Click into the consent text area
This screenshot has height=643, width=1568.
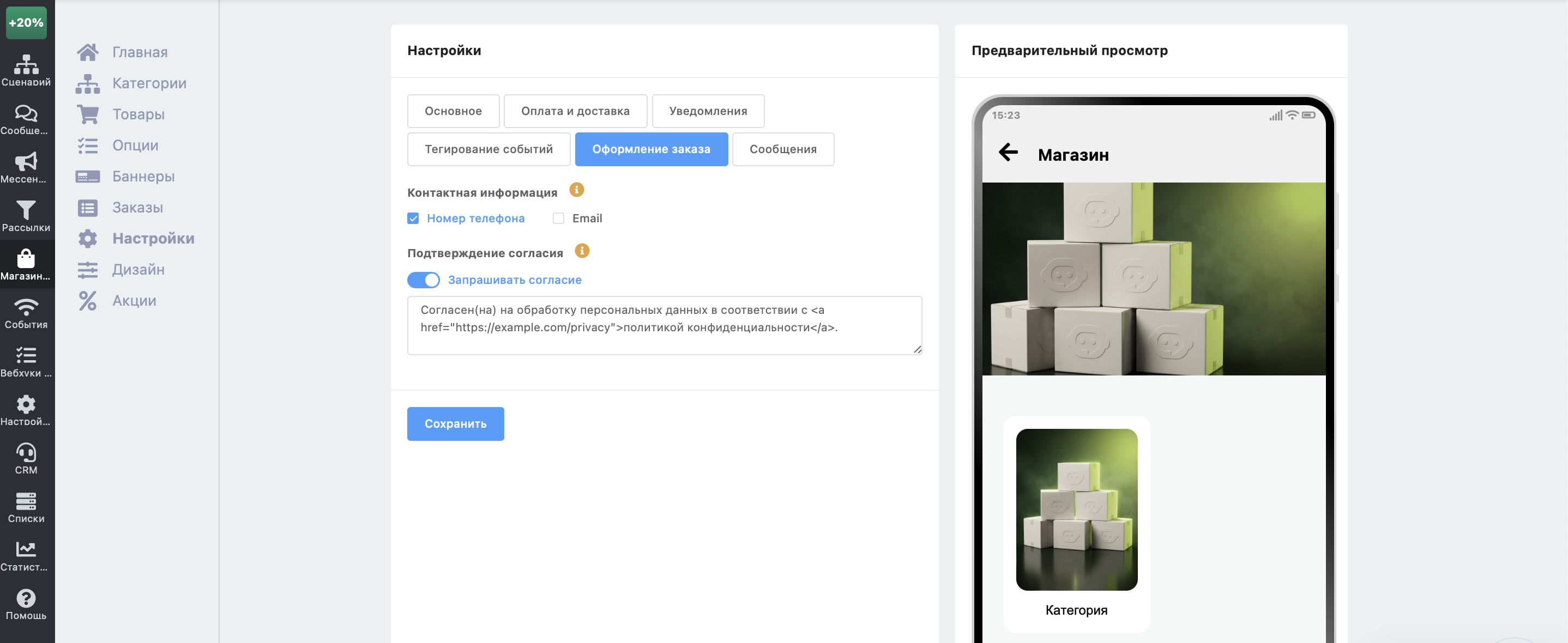coord(665,325)
